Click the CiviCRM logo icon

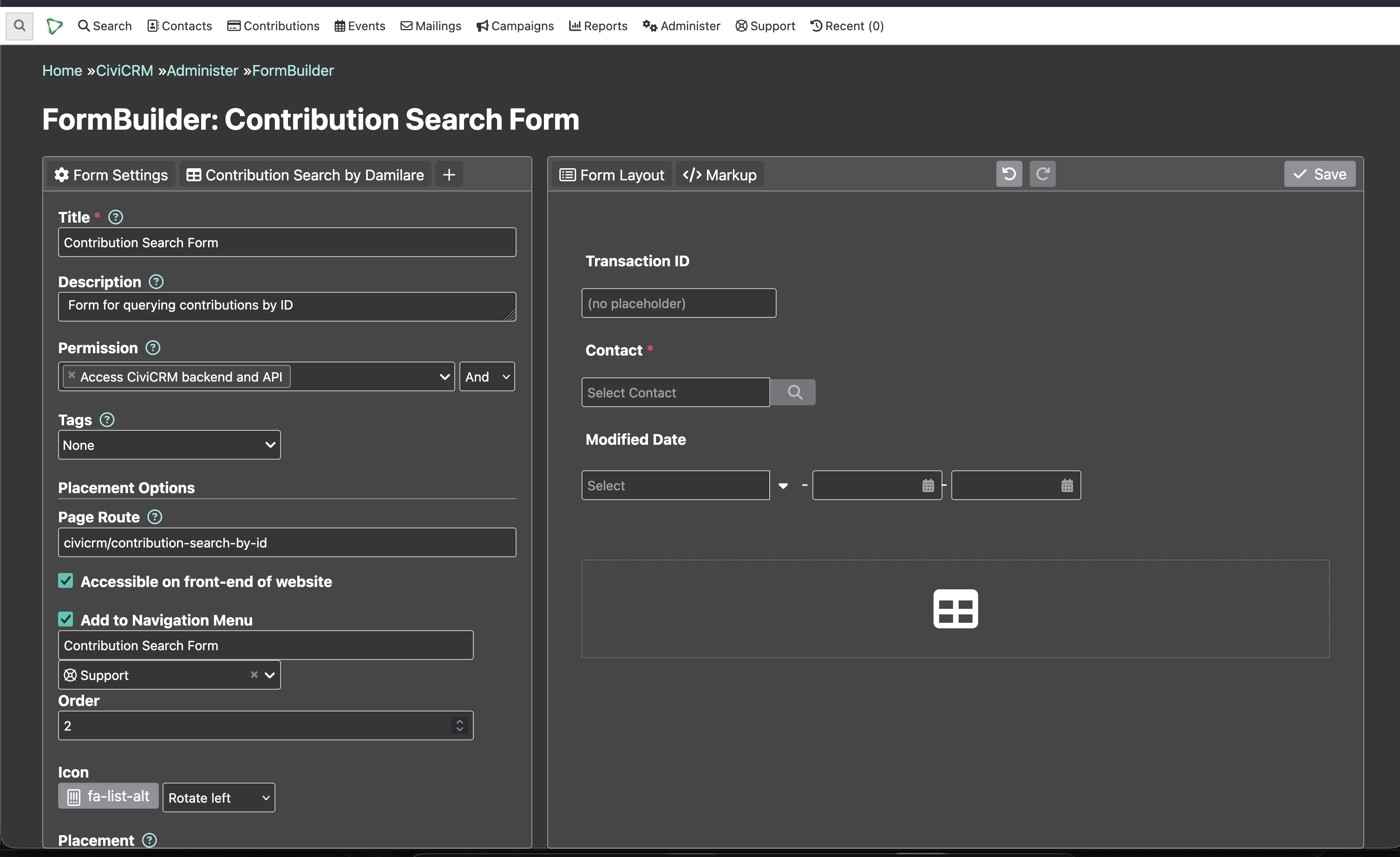(x=54, y=26)
